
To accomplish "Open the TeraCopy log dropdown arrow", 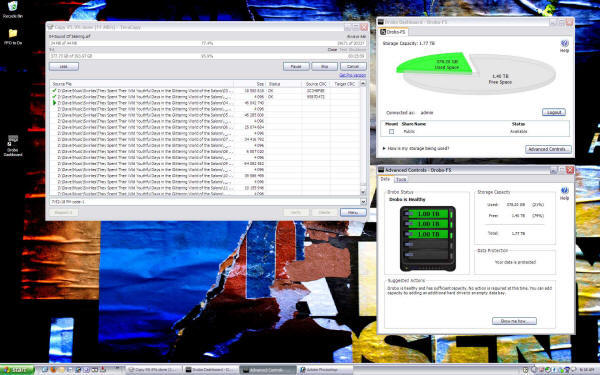I will click(363, 202).
